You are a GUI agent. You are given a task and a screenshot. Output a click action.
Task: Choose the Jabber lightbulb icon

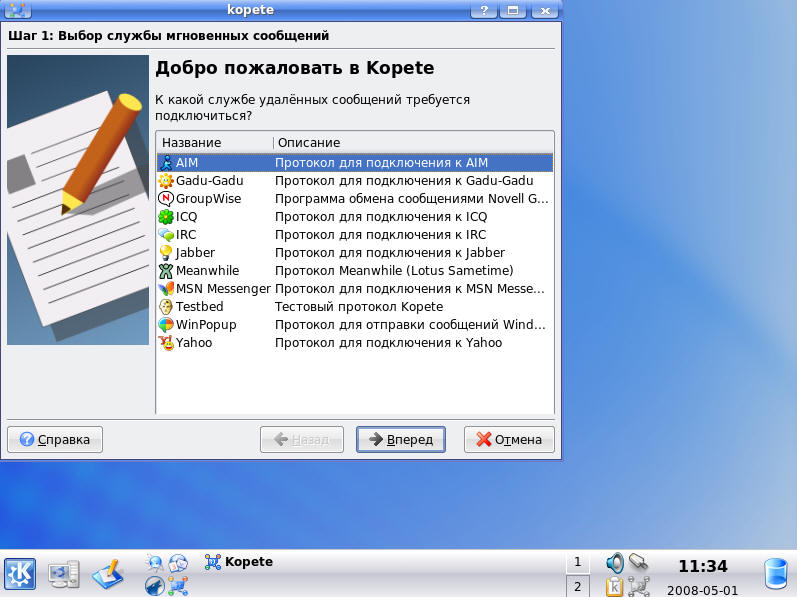(166, 253)
